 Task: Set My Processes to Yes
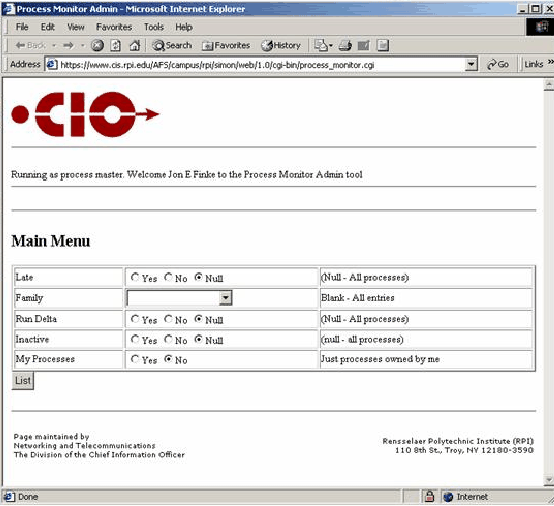click(135, 359)
